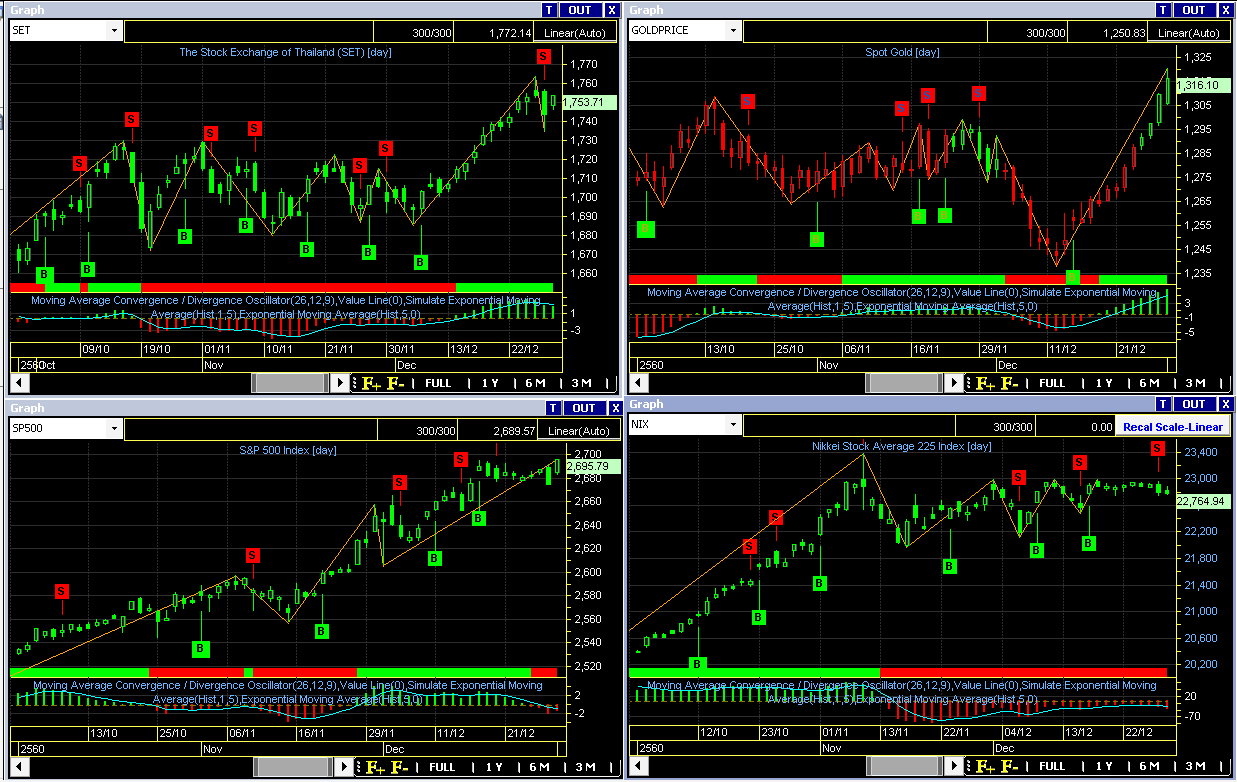
Task: Click F+ zoom-in icon in NIX graph
Action: click(985, 766)
